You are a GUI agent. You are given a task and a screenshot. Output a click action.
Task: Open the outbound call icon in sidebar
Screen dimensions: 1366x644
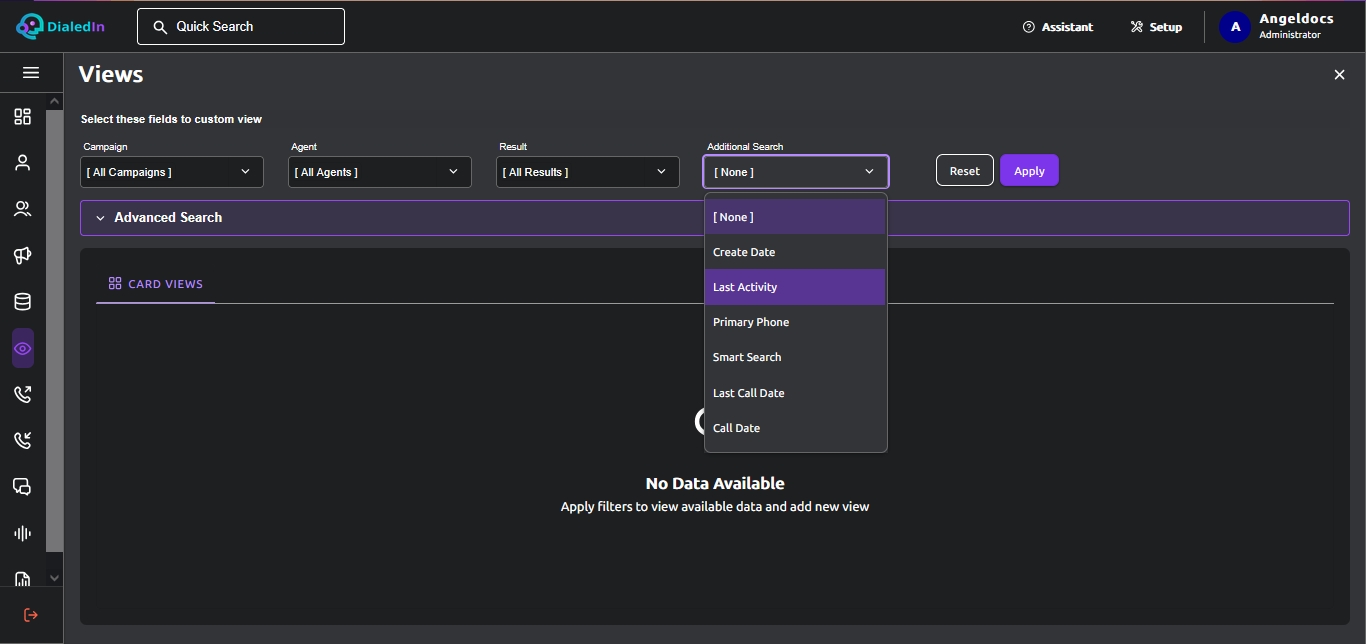tap(22, 394)
